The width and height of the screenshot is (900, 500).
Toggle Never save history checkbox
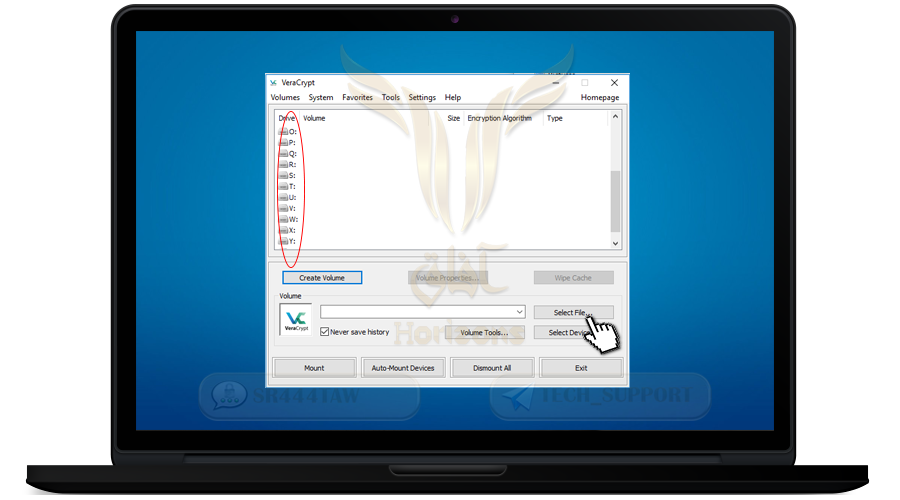pos(324,332)
